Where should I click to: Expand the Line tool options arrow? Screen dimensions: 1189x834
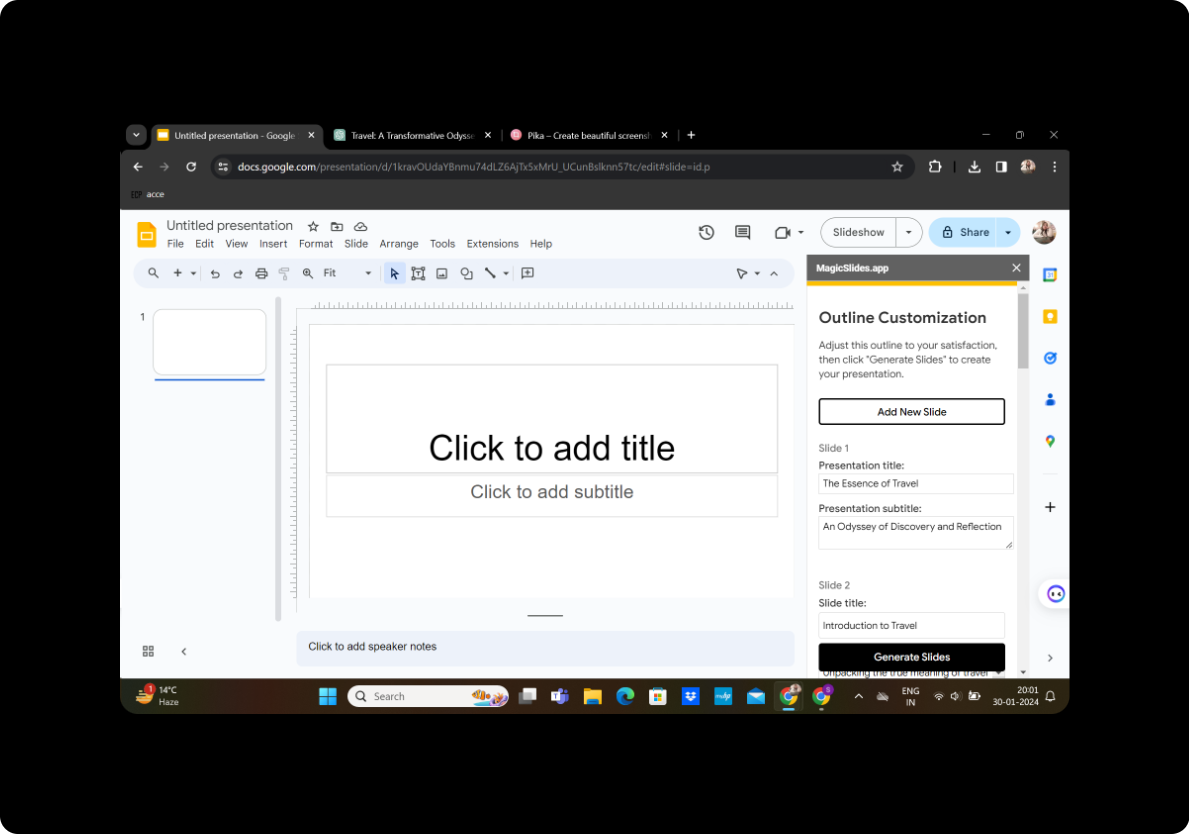click(x=506, y=274)
